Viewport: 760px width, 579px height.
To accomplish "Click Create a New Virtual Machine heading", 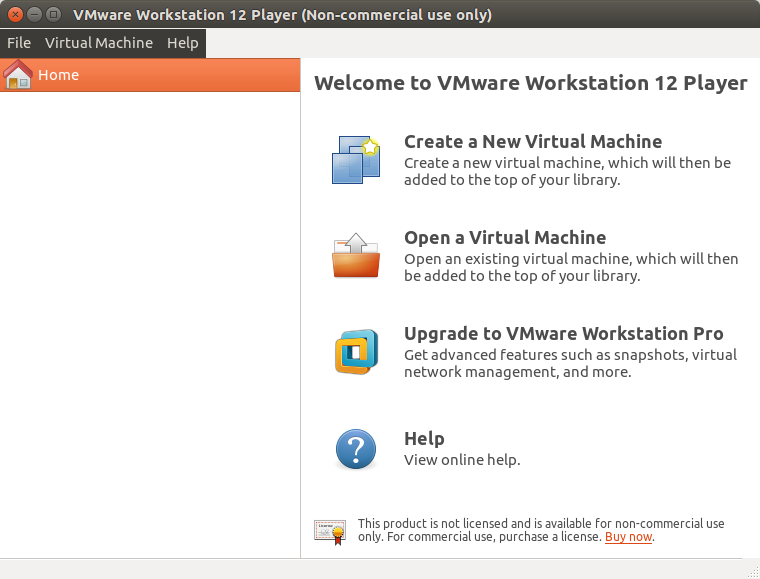I will coord(533,141).
